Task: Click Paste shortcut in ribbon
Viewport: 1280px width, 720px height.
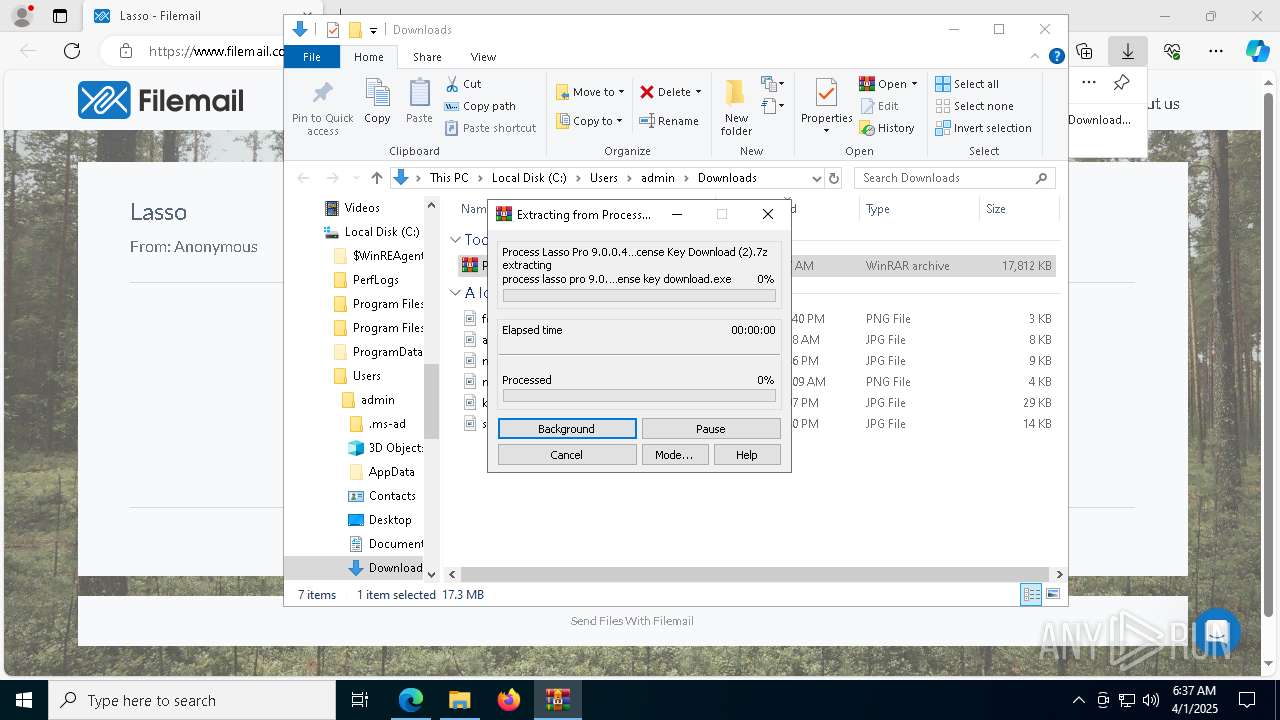Action: [490, 128]
